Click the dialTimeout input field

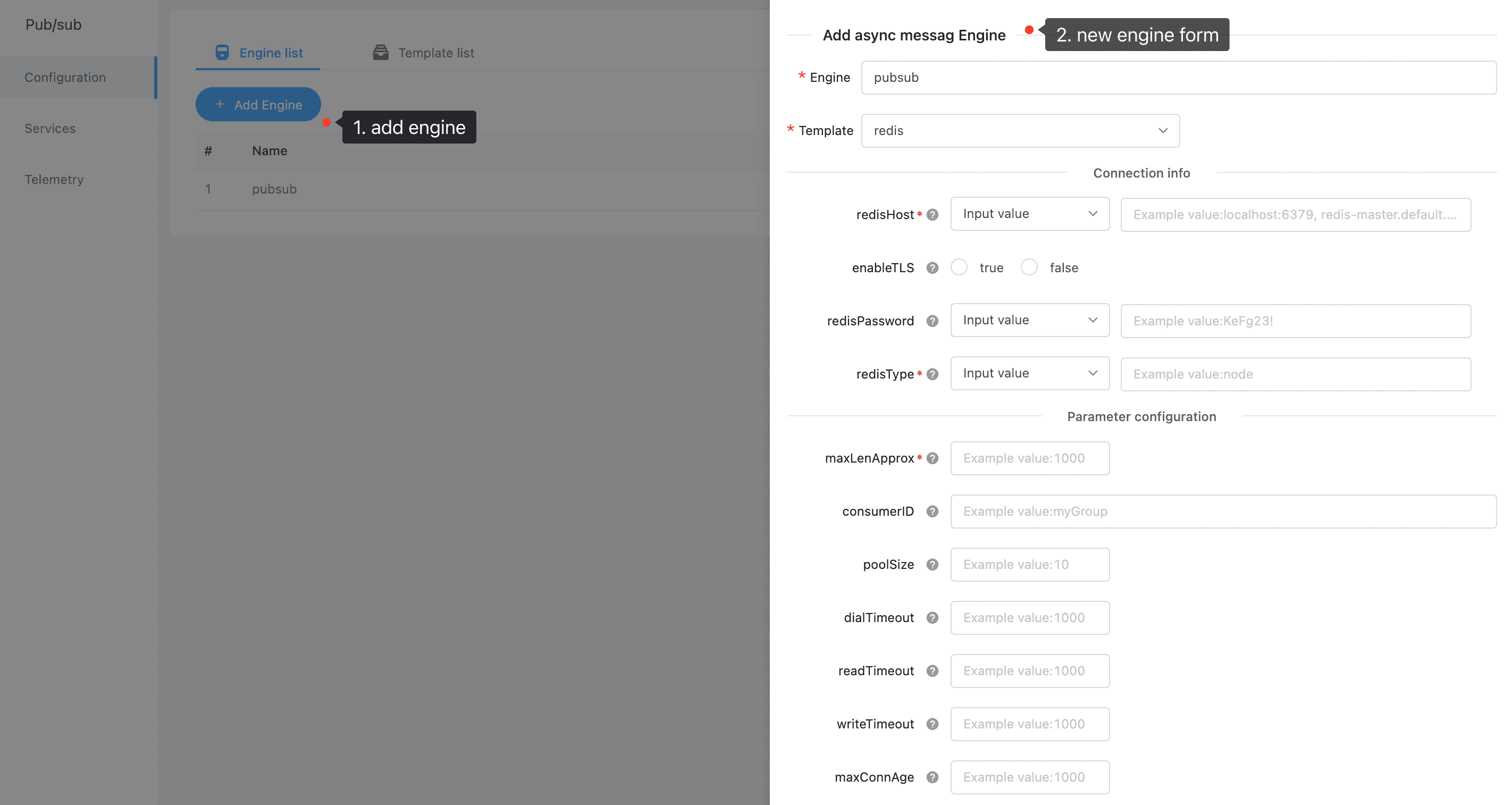click(x=1029, y=618)
